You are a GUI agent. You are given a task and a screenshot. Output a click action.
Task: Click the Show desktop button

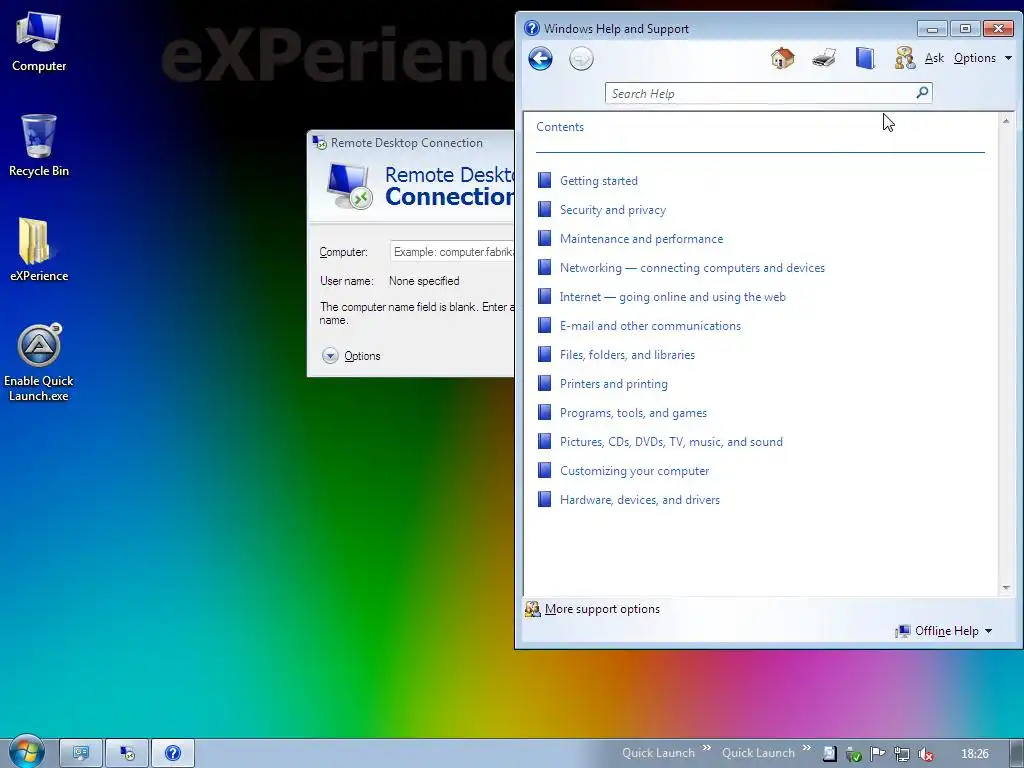[1017, 754]
